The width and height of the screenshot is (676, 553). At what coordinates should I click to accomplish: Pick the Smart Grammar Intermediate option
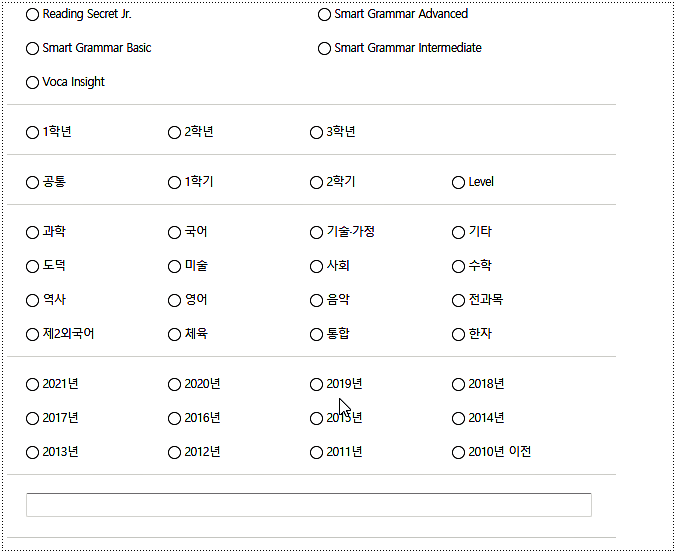[x=325, y=49]
